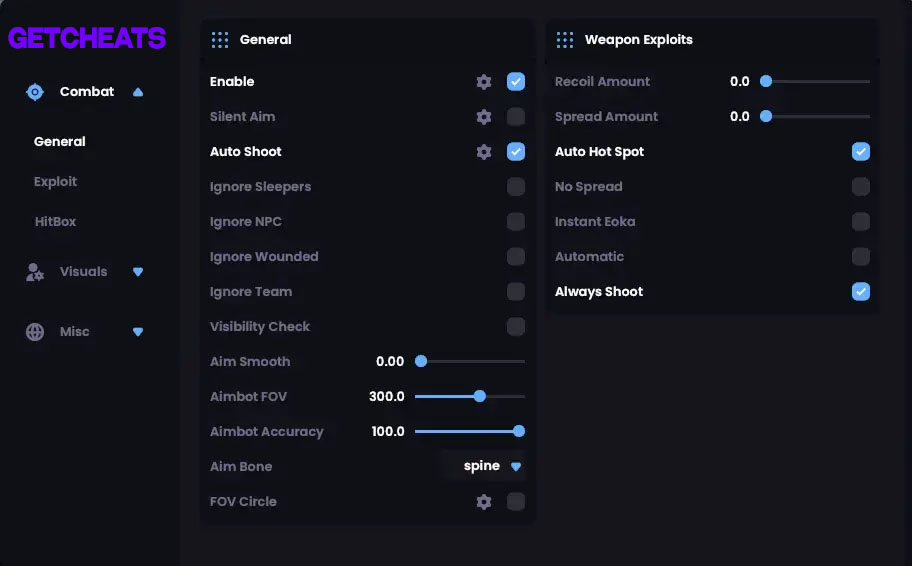Click the Aimbot Accuracy slider handle
The height and width of the screenshot is (566, 912).
click(x=519, y=431)
